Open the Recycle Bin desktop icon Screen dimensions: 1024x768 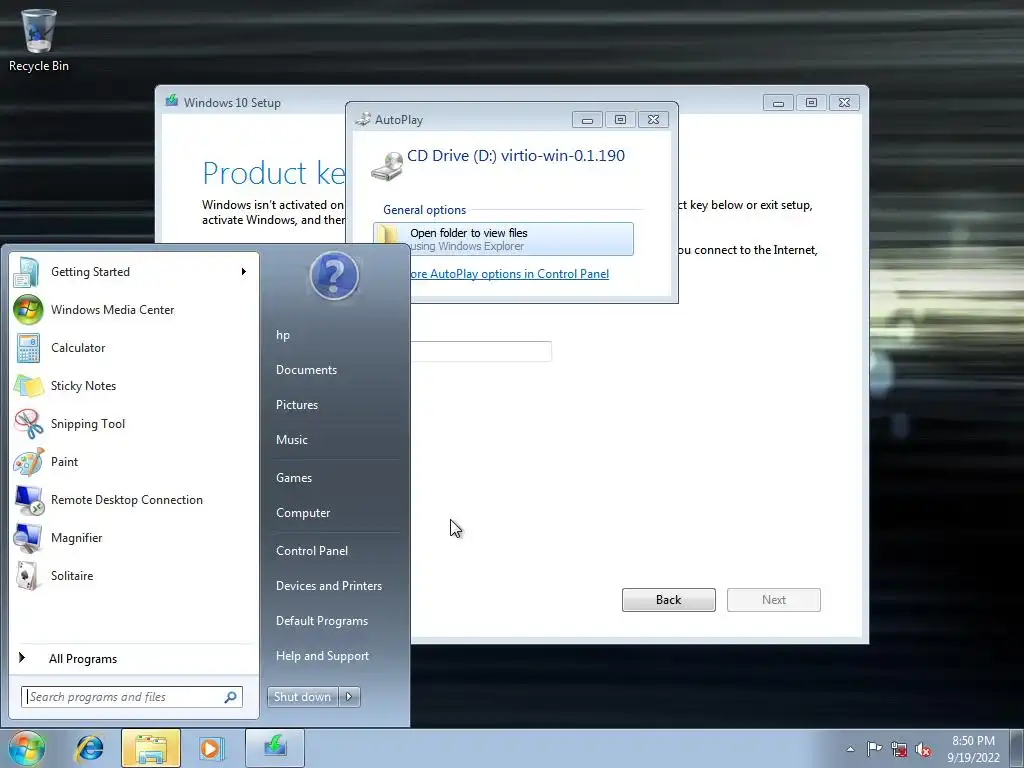coord(39,40)
